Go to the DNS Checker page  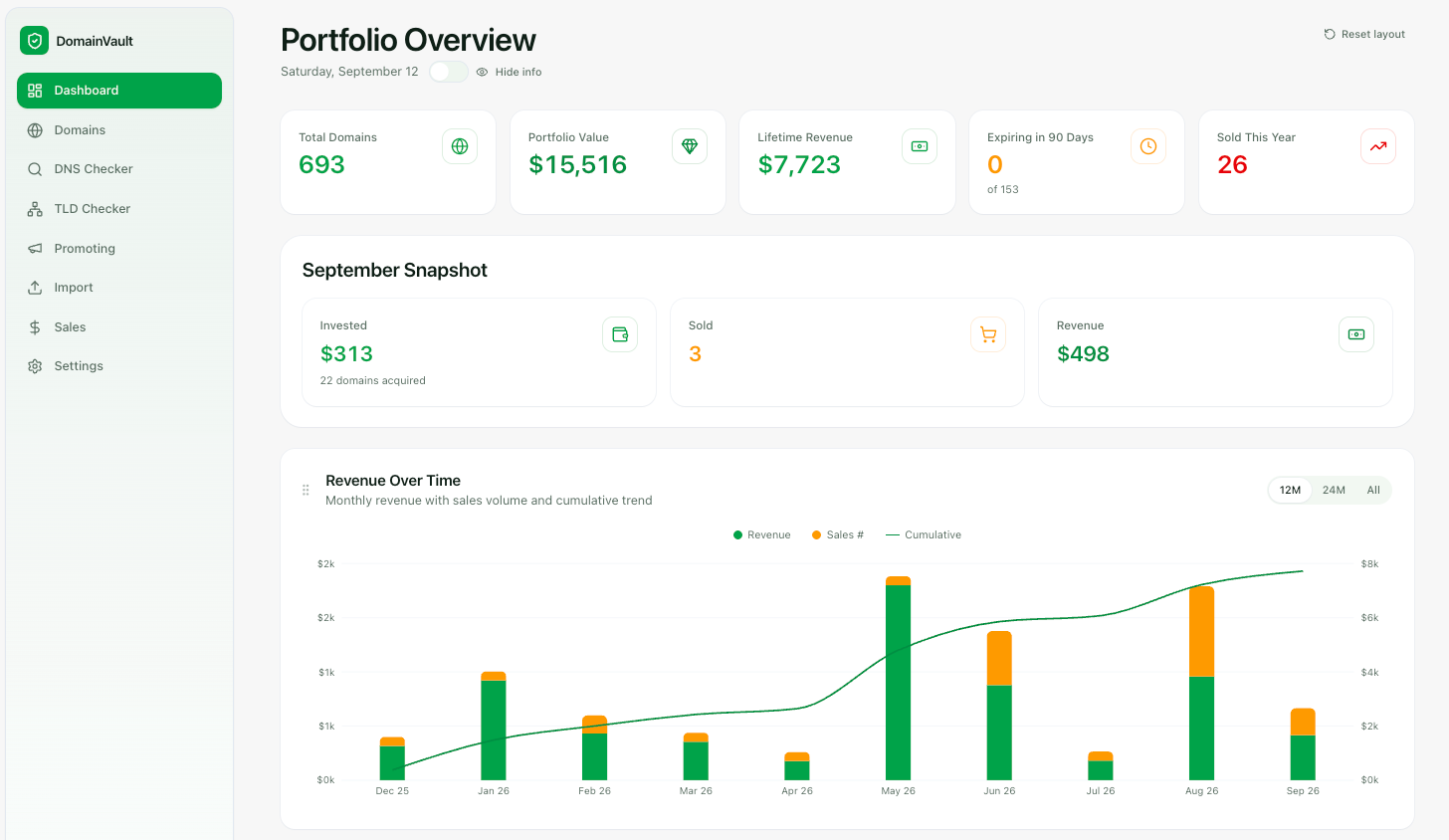119,169
